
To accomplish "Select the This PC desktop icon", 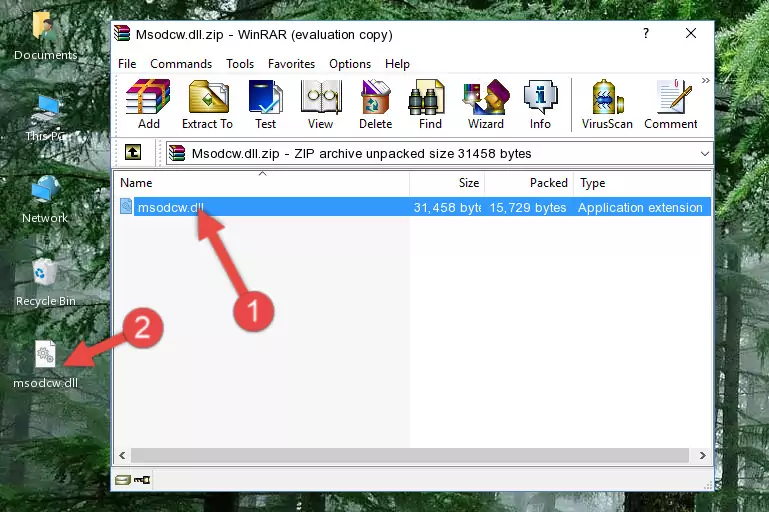I will click(x=46, y=118).
